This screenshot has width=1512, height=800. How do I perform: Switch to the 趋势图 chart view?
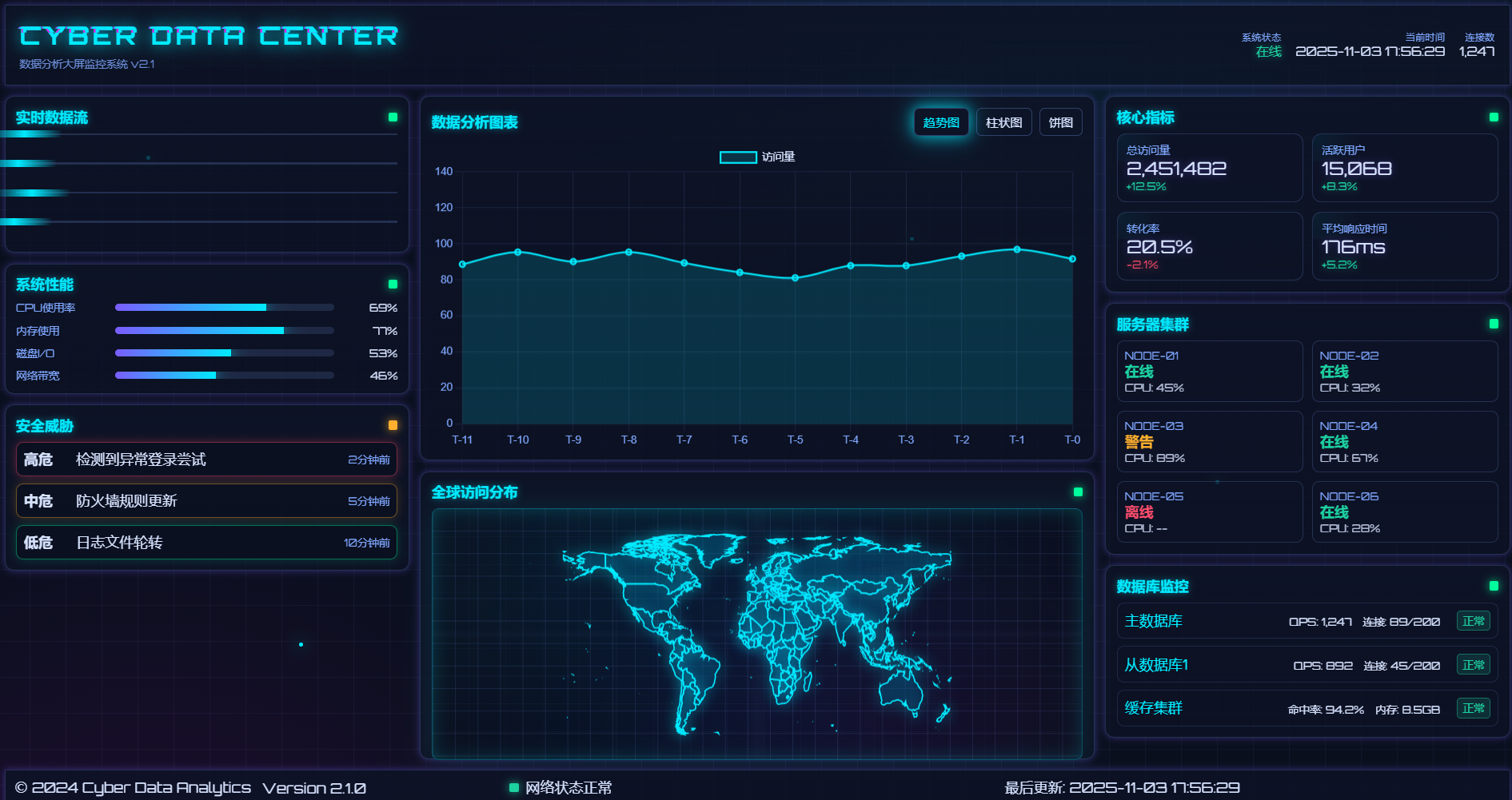click(x=940, y=122)
